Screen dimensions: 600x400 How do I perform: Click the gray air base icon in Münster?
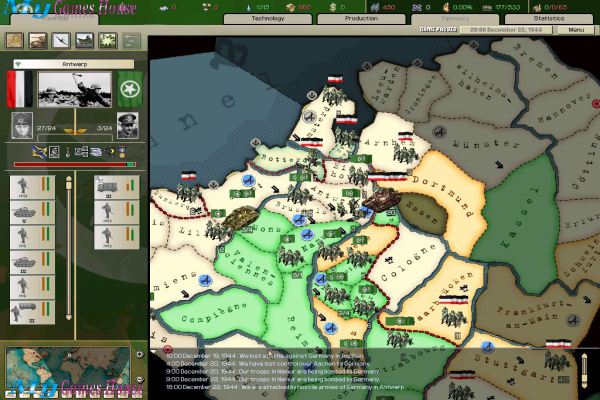pos(440,132)
